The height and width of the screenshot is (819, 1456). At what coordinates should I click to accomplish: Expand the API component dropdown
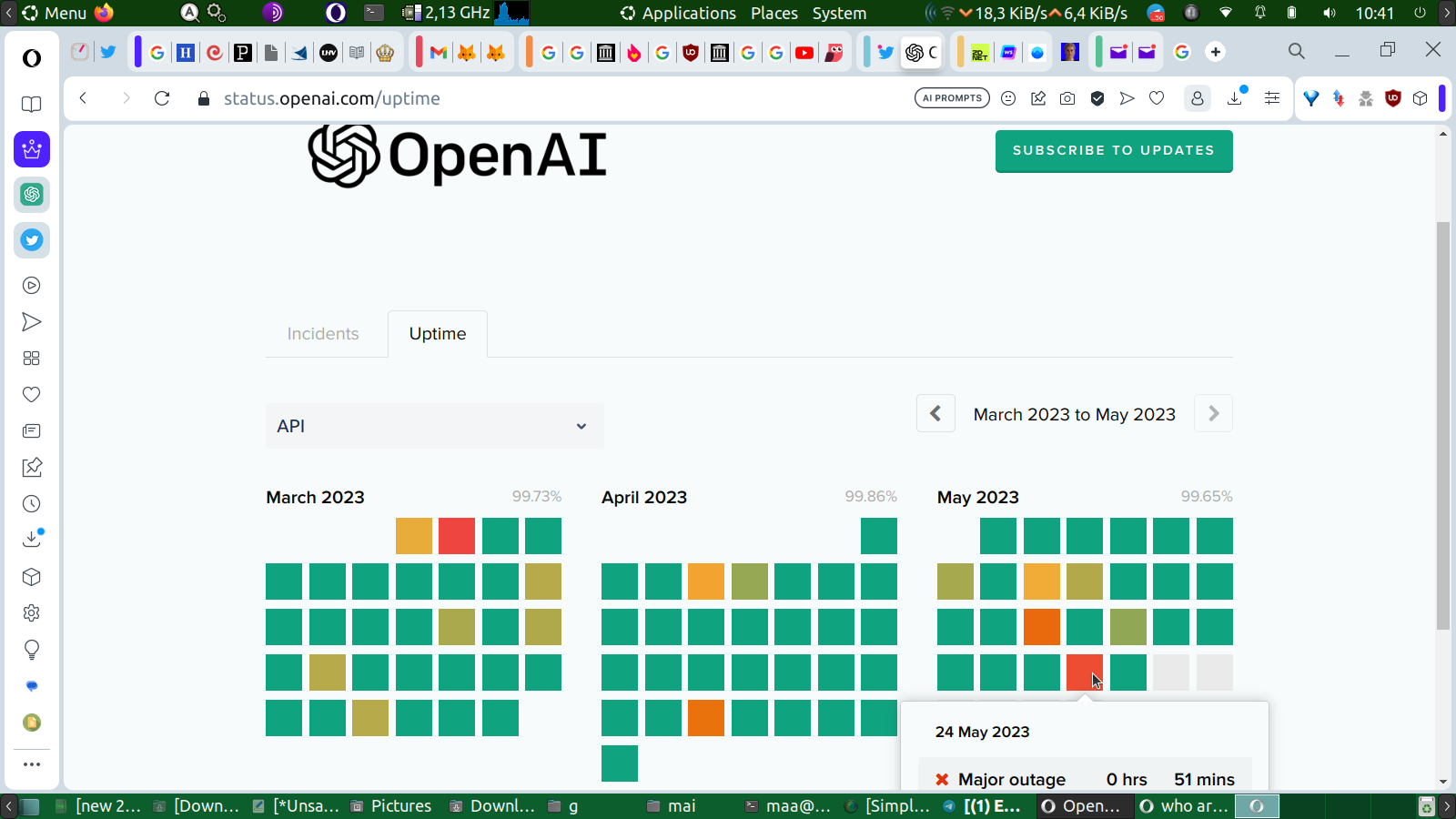(434, 426)
